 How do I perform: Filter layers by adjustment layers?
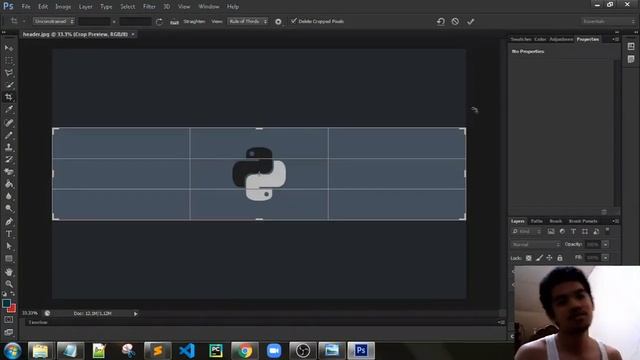[562, 231]
